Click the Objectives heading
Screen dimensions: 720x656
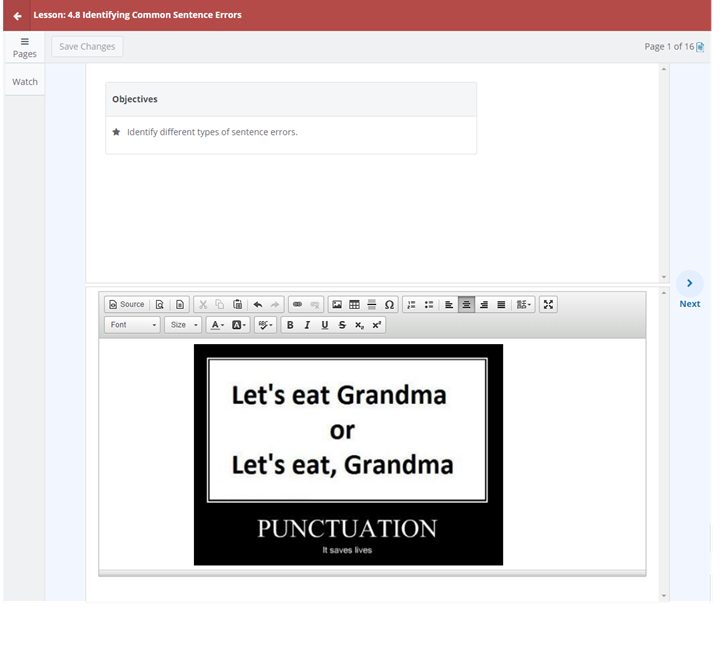135,99
